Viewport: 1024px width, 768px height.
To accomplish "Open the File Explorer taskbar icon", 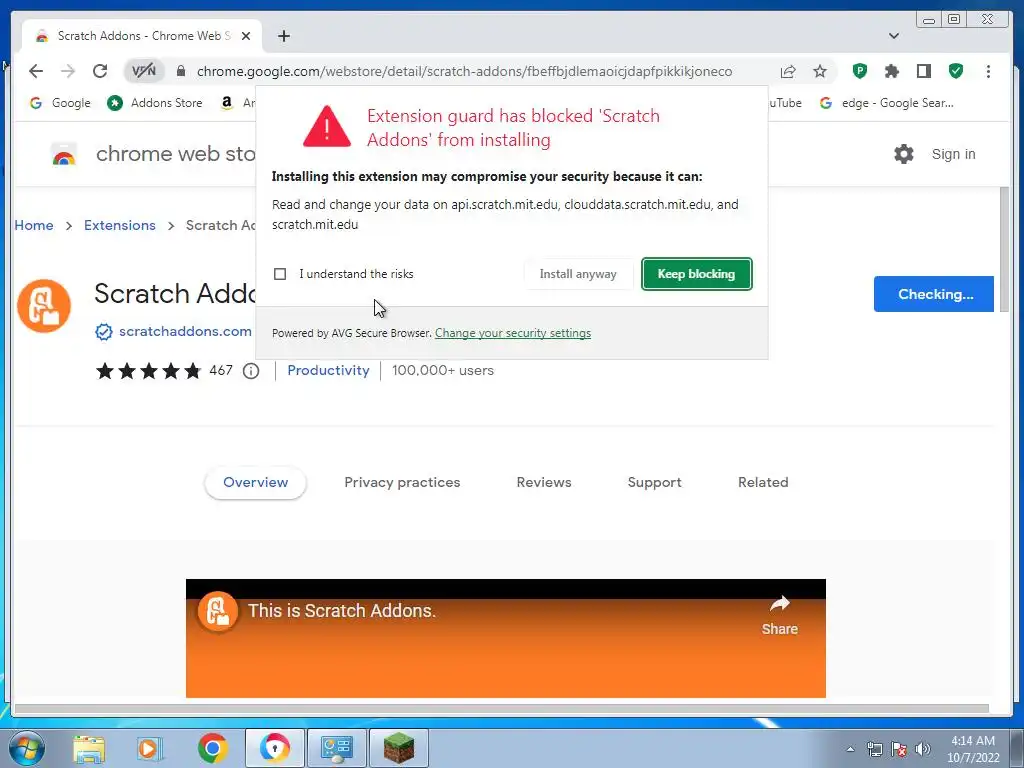I will (x=89, y=748).
